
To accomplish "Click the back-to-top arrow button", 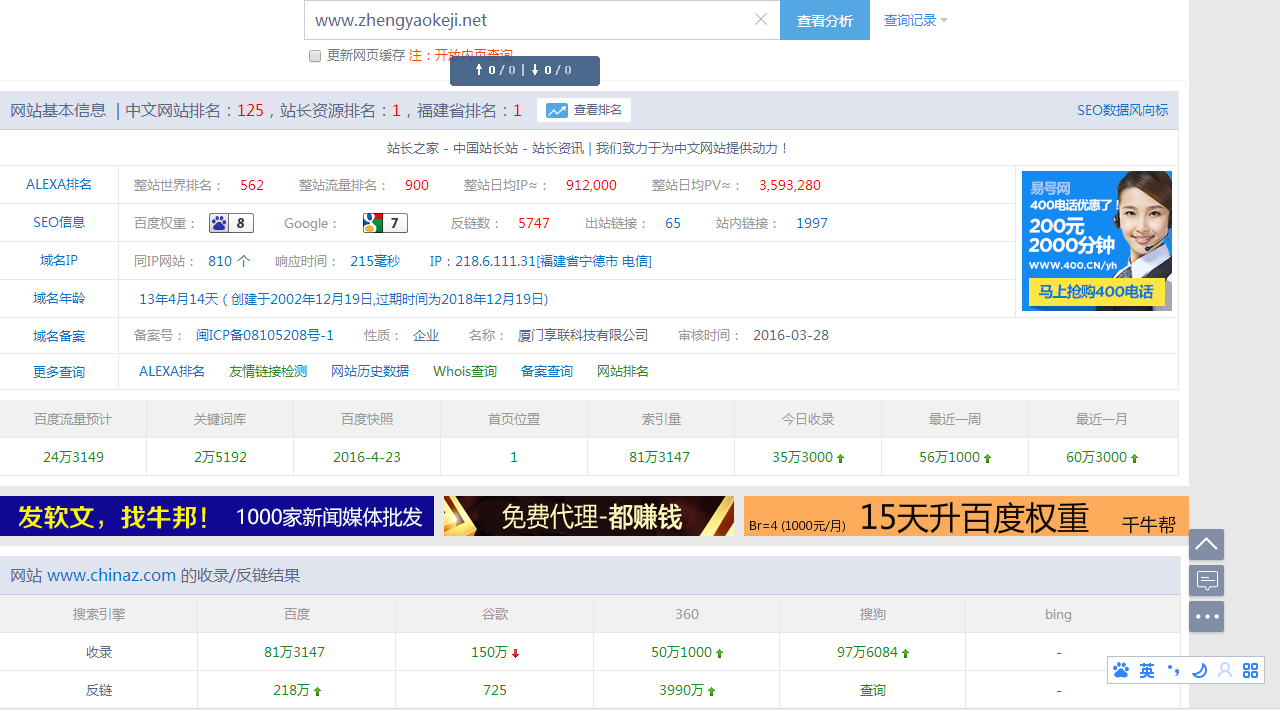I will click(1206, 544).
